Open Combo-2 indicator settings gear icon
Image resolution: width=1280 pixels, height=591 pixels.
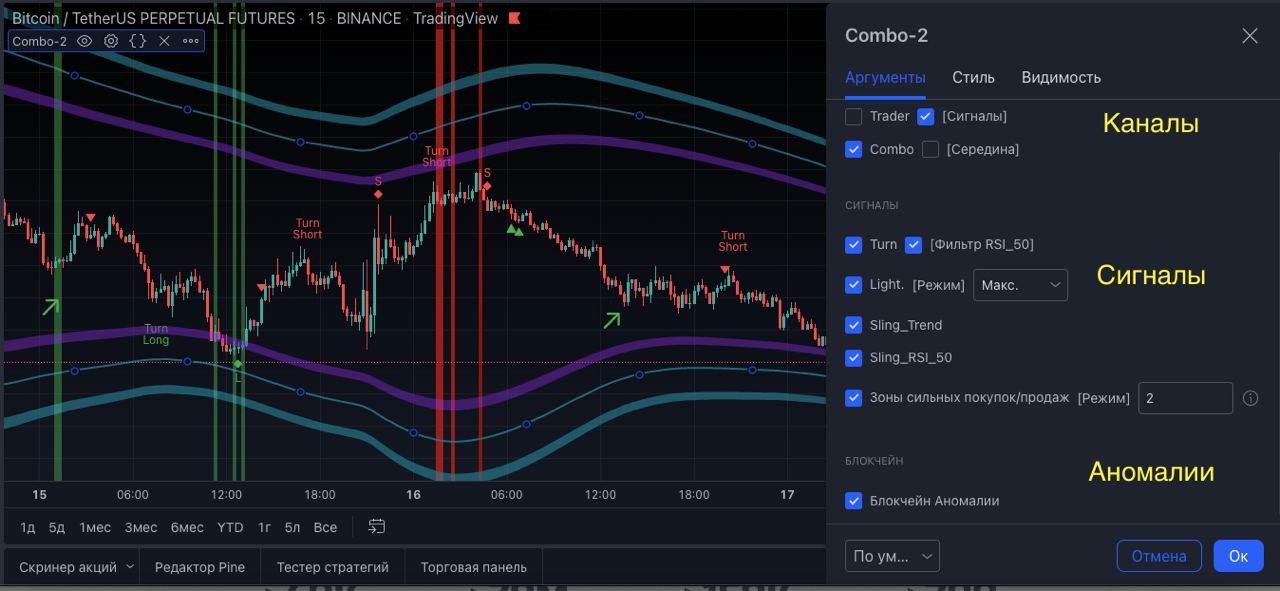pos(111,41)
